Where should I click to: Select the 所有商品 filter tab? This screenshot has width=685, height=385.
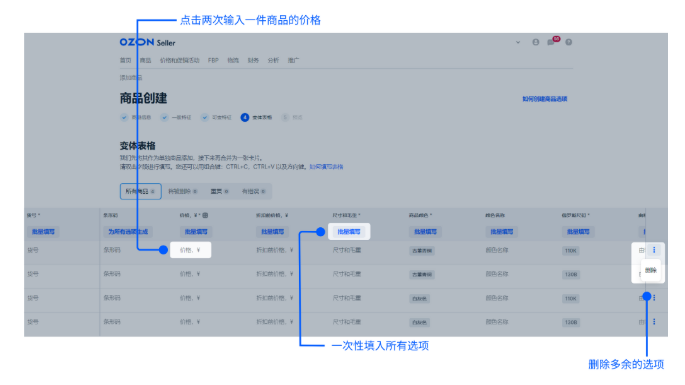click(141, 191)
